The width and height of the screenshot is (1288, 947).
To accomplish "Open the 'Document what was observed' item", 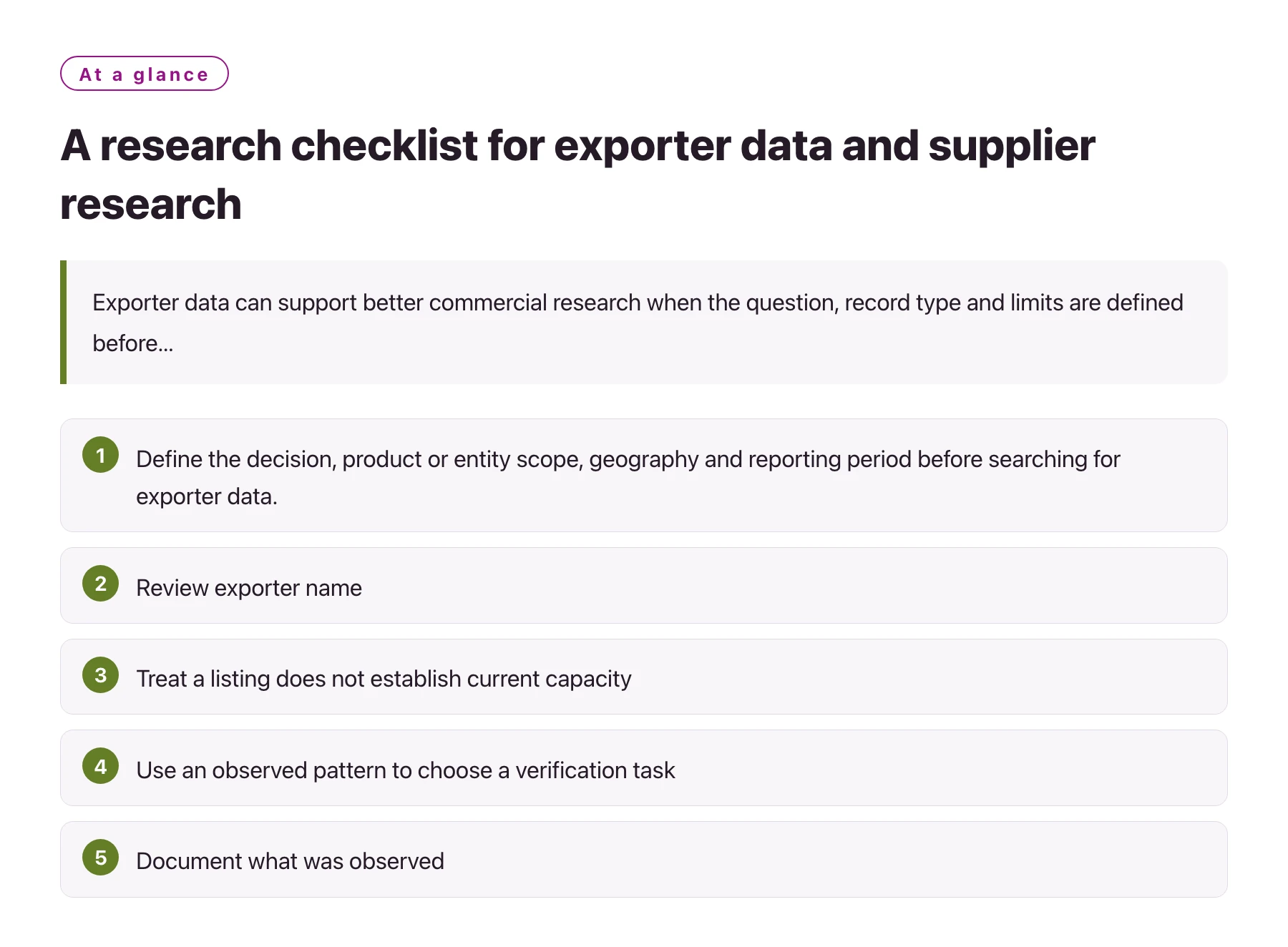I will 644,860.
